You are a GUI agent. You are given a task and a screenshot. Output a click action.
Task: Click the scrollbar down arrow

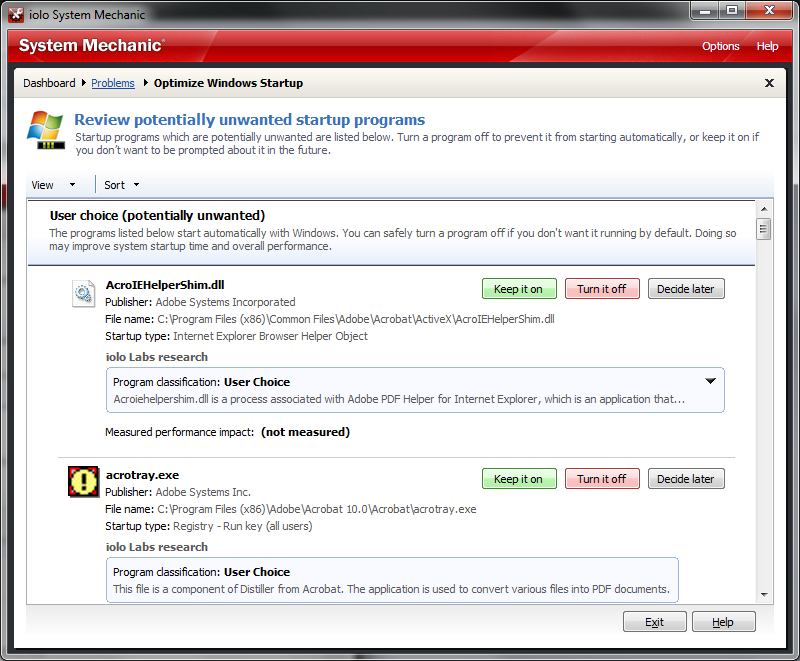click(764, 594)
